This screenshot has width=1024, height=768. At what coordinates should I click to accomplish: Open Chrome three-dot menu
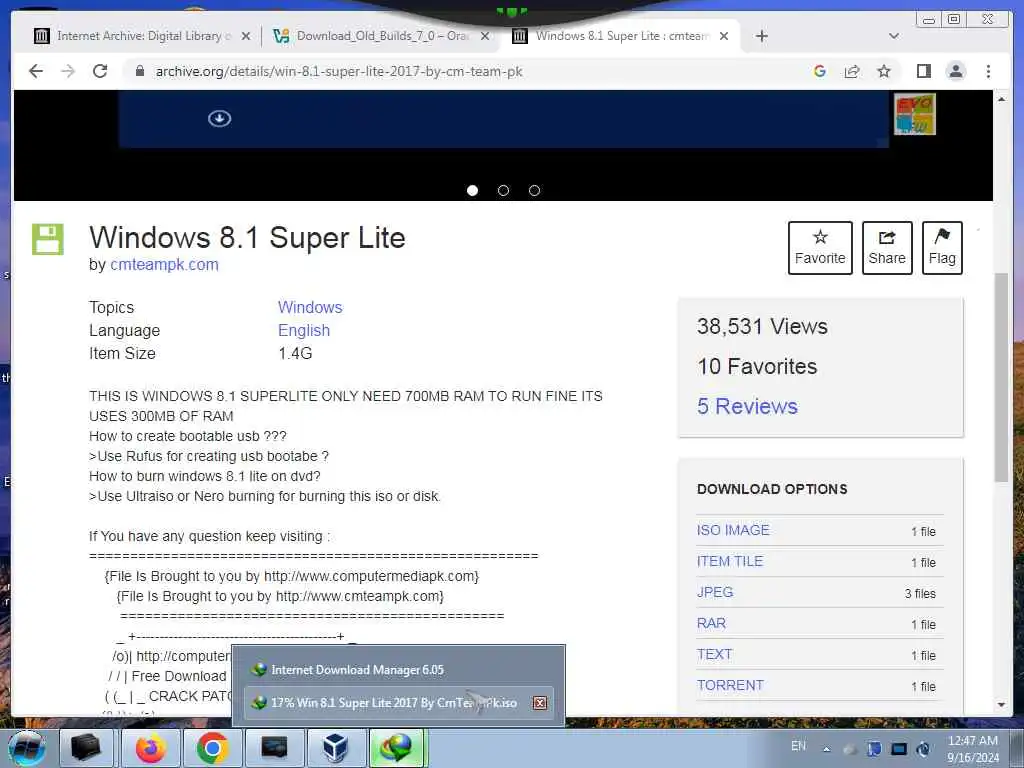[x=988, y=71]
